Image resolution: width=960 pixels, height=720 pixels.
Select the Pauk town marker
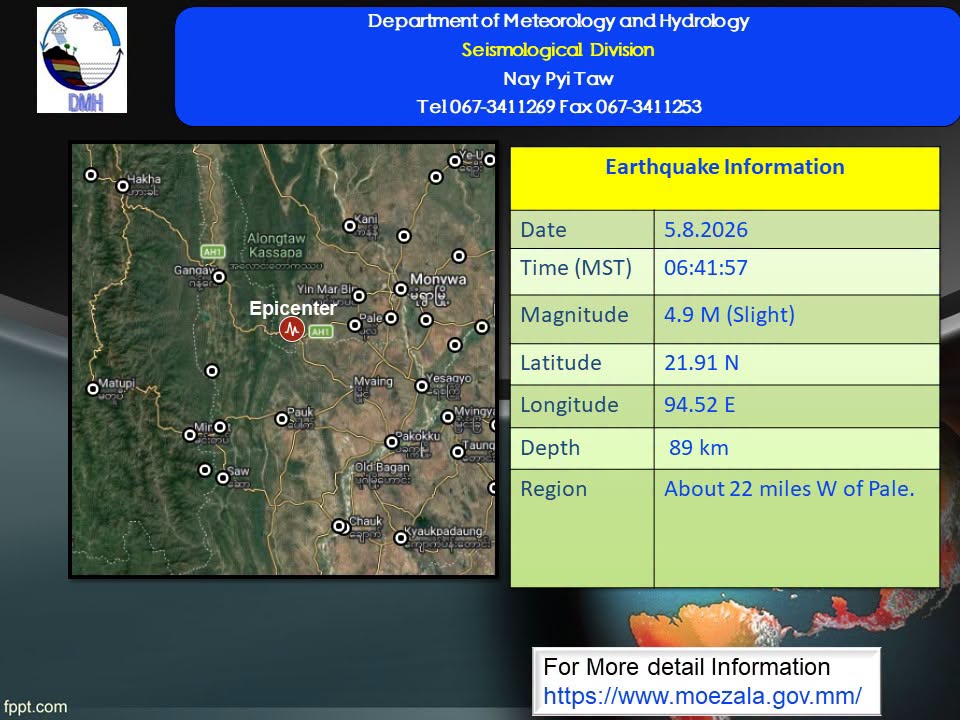(x=282, y=419)
